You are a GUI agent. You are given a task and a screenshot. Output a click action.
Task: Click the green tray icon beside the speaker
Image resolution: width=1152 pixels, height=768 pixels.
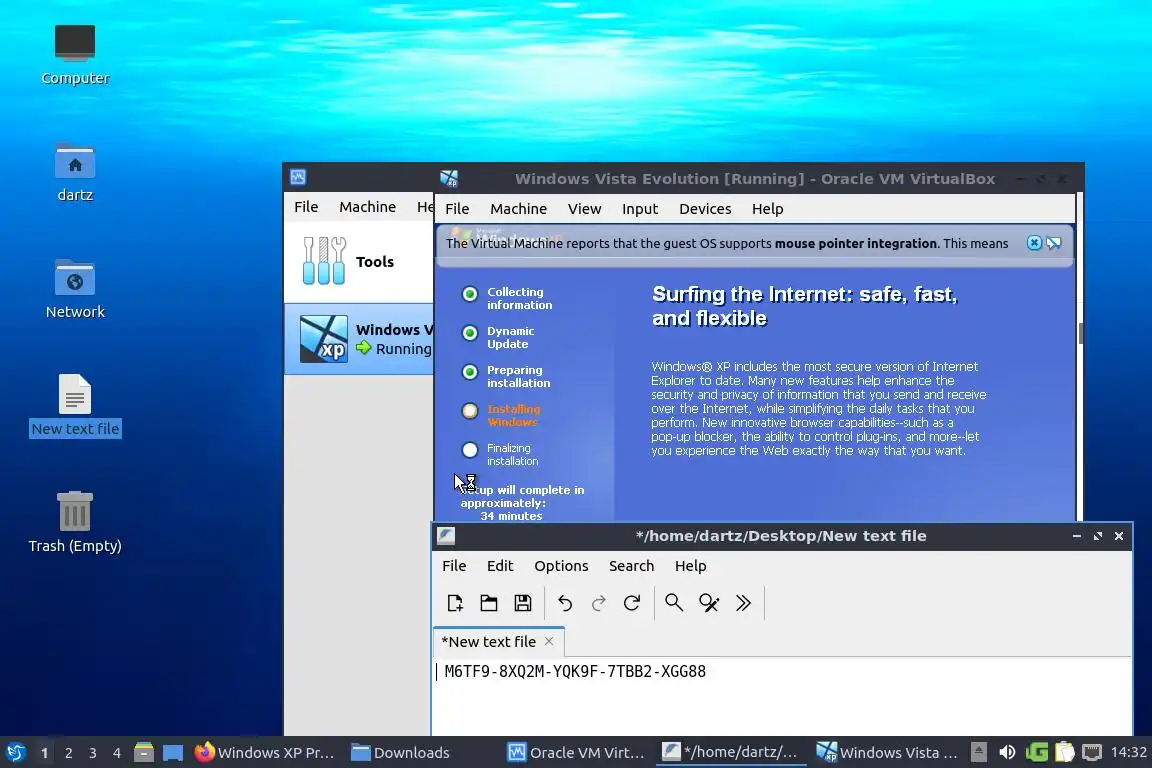click(x=1037, y=753)
